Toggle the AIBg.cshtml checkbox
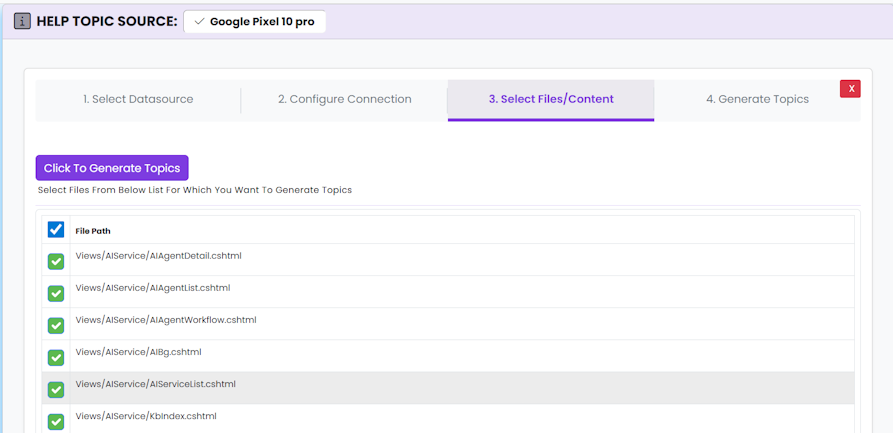This screenshot has height=433, width=893. (x=56, y=358)
